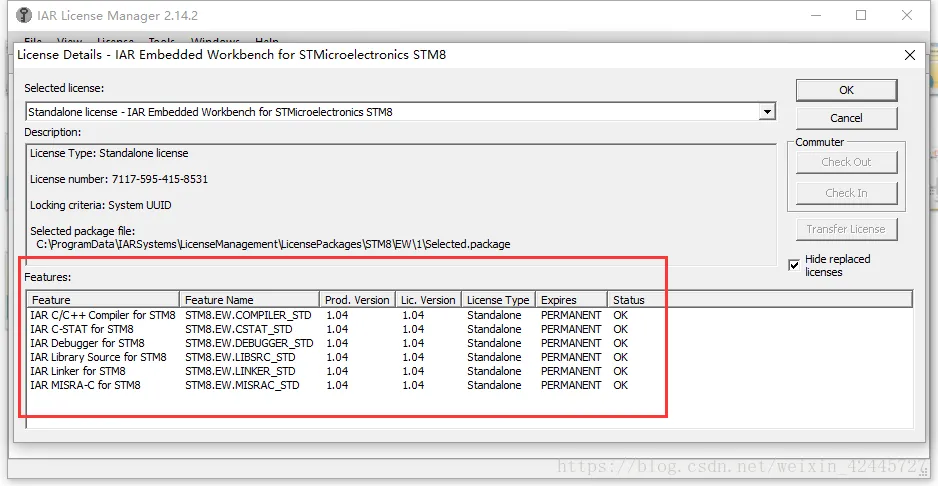Click PERMANENT in the Compiler row
The height and width of the screenshot is (486, 938).
(571, 315)
